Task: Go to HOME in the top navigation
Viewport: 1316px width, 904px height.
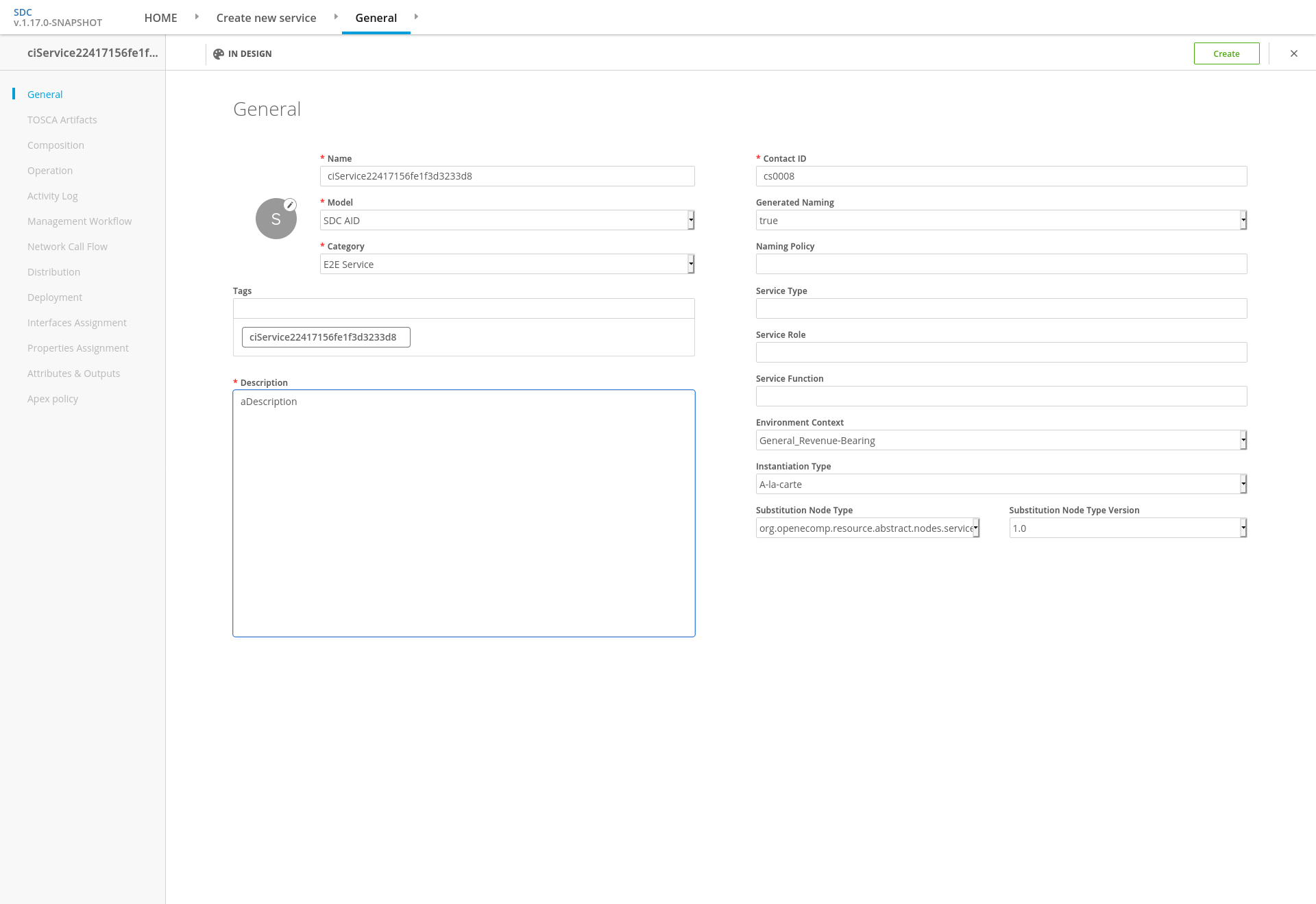Action: click(160, 18)
